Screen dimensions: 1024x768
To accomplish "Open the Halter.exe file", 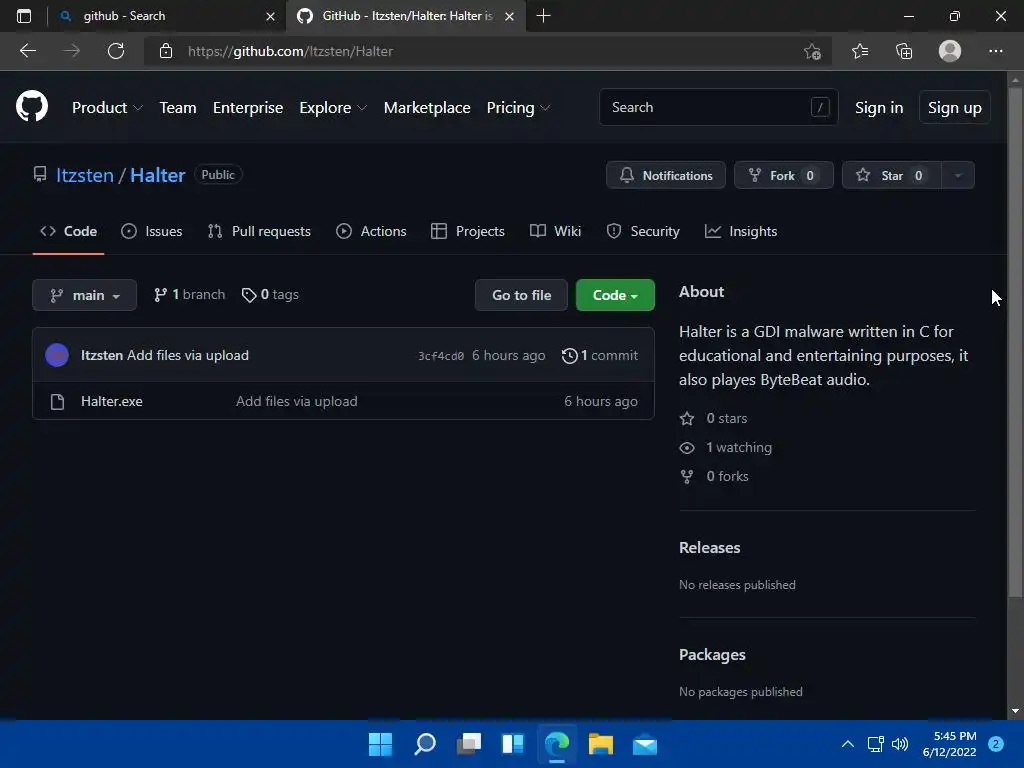I will [112, 402].
